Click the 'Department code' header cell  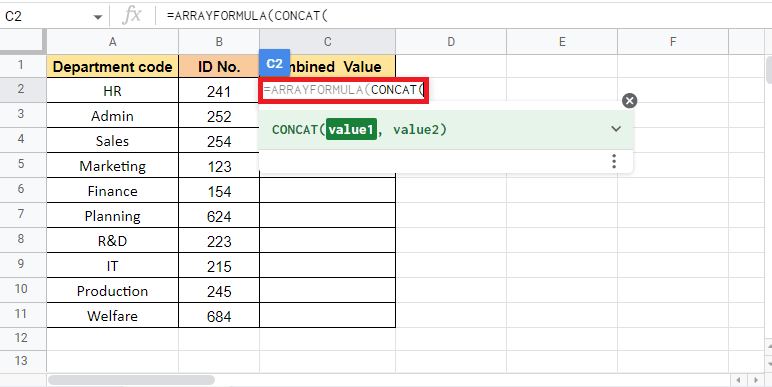113,66
